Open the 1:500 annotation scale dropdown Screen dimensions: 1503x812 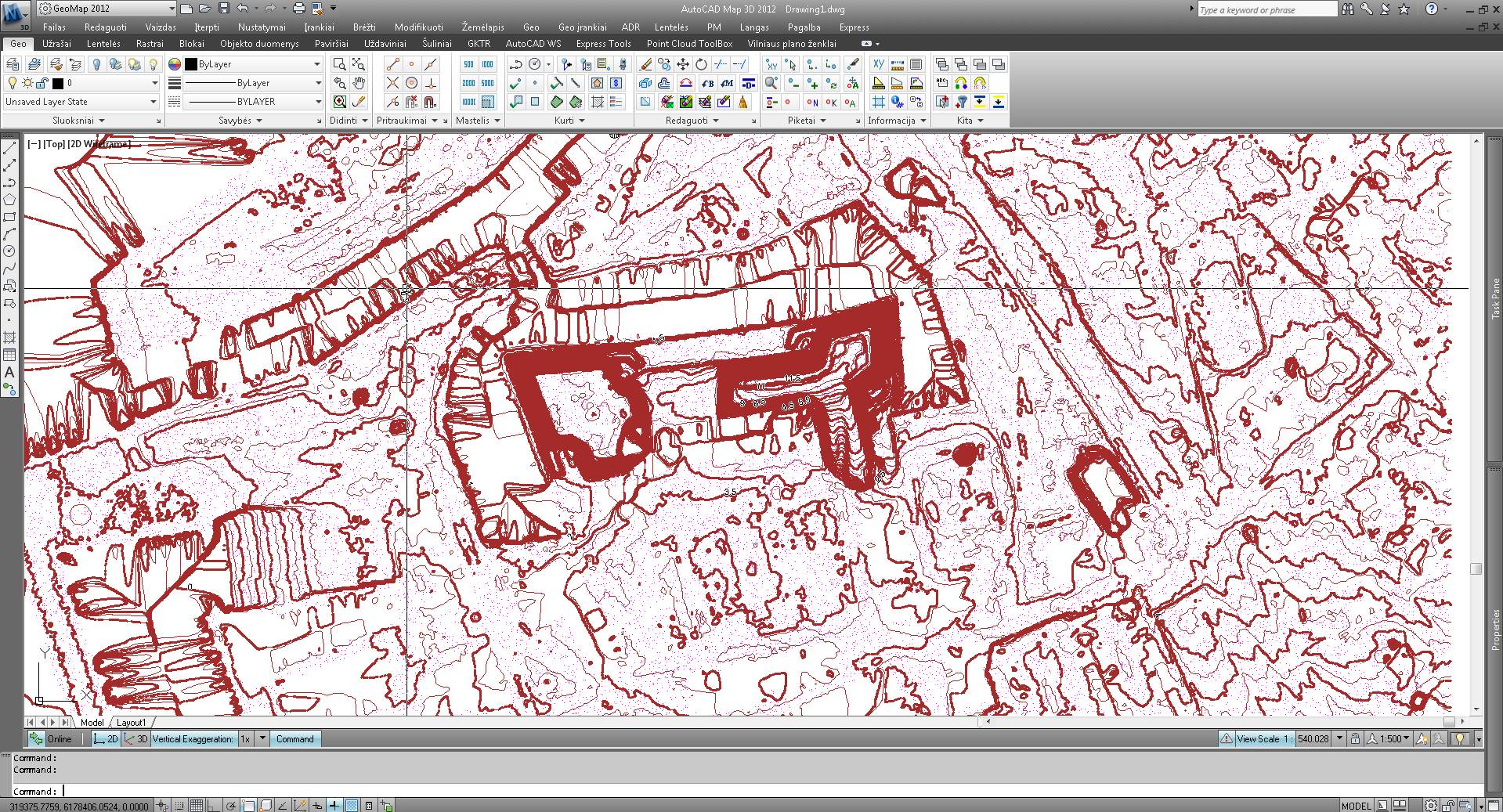tap(1394, 738)
